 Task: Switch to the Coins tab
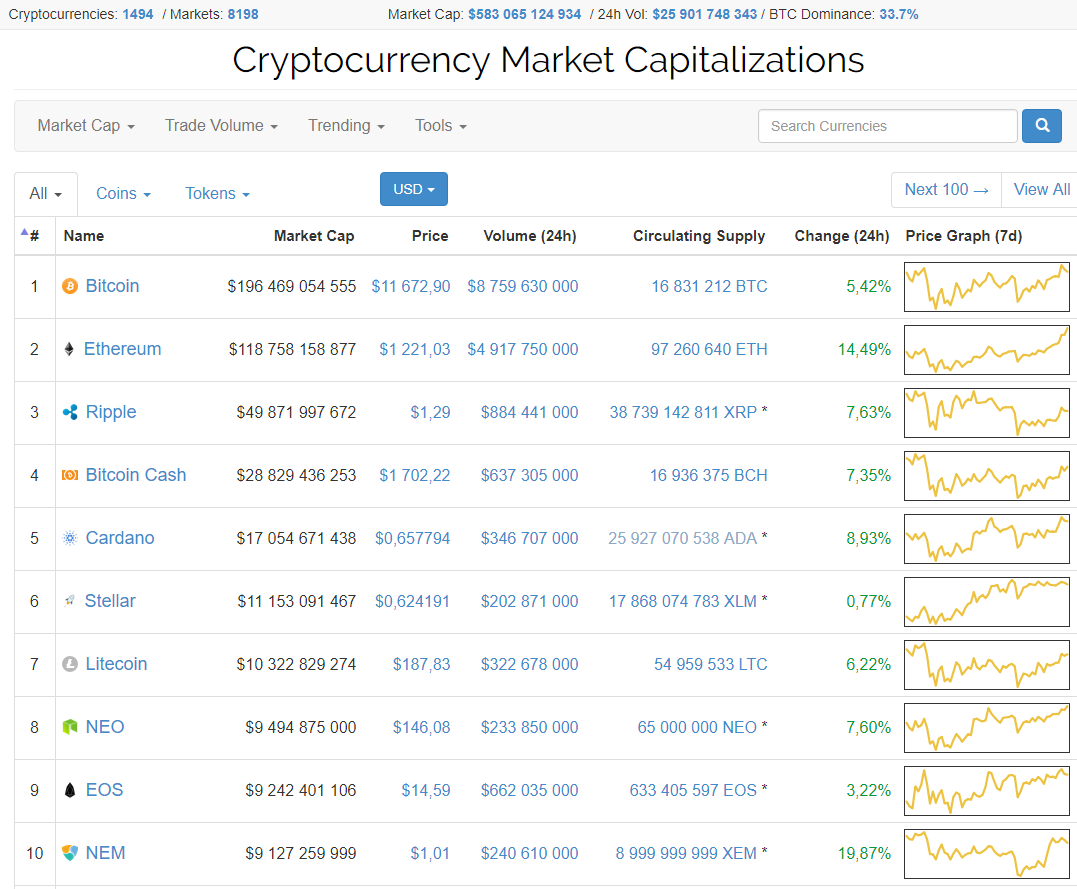[x=123, y=194]
